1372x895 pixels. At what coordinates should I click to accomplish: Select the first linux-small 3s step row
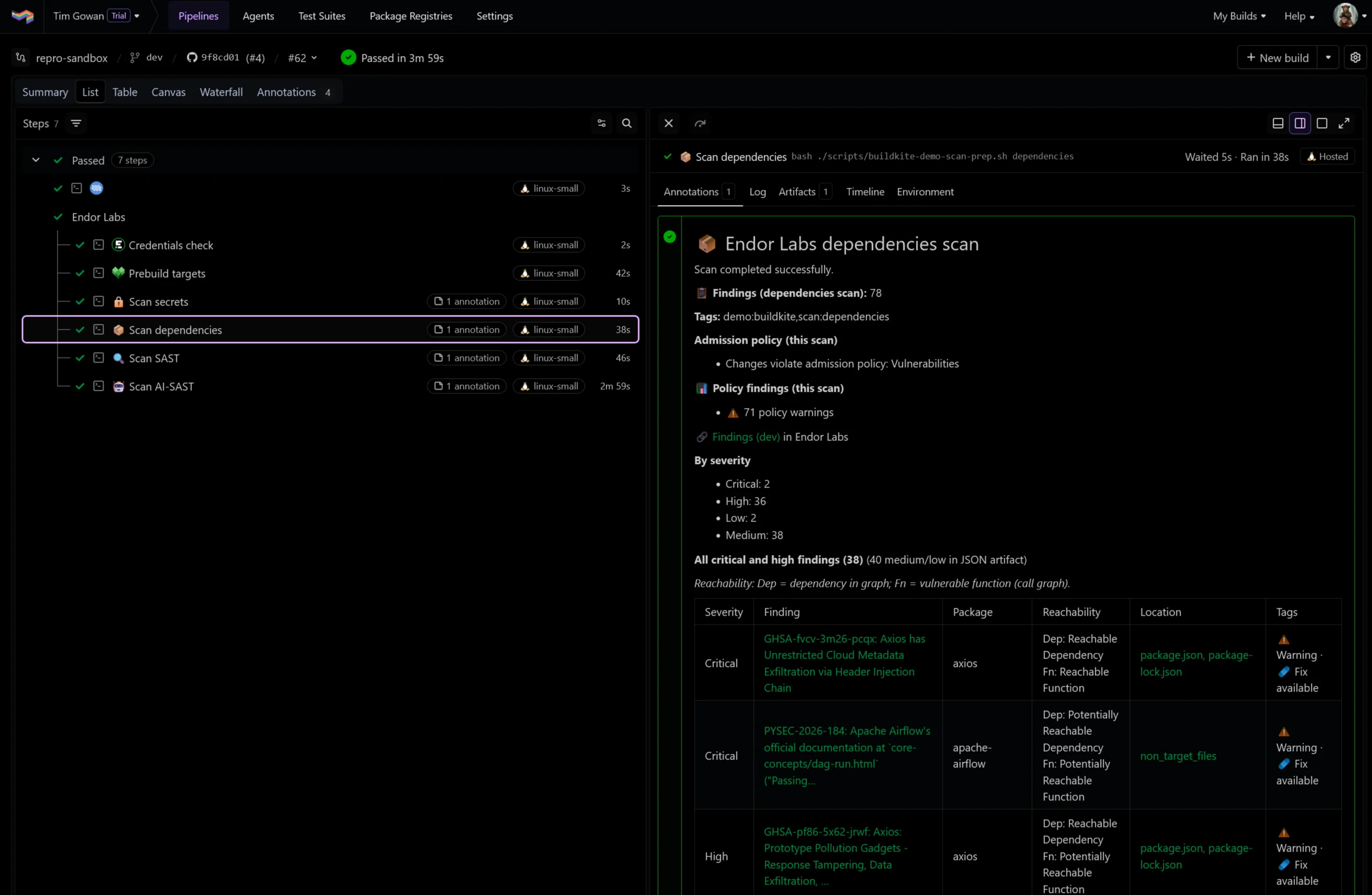click(x=331, y=189)
